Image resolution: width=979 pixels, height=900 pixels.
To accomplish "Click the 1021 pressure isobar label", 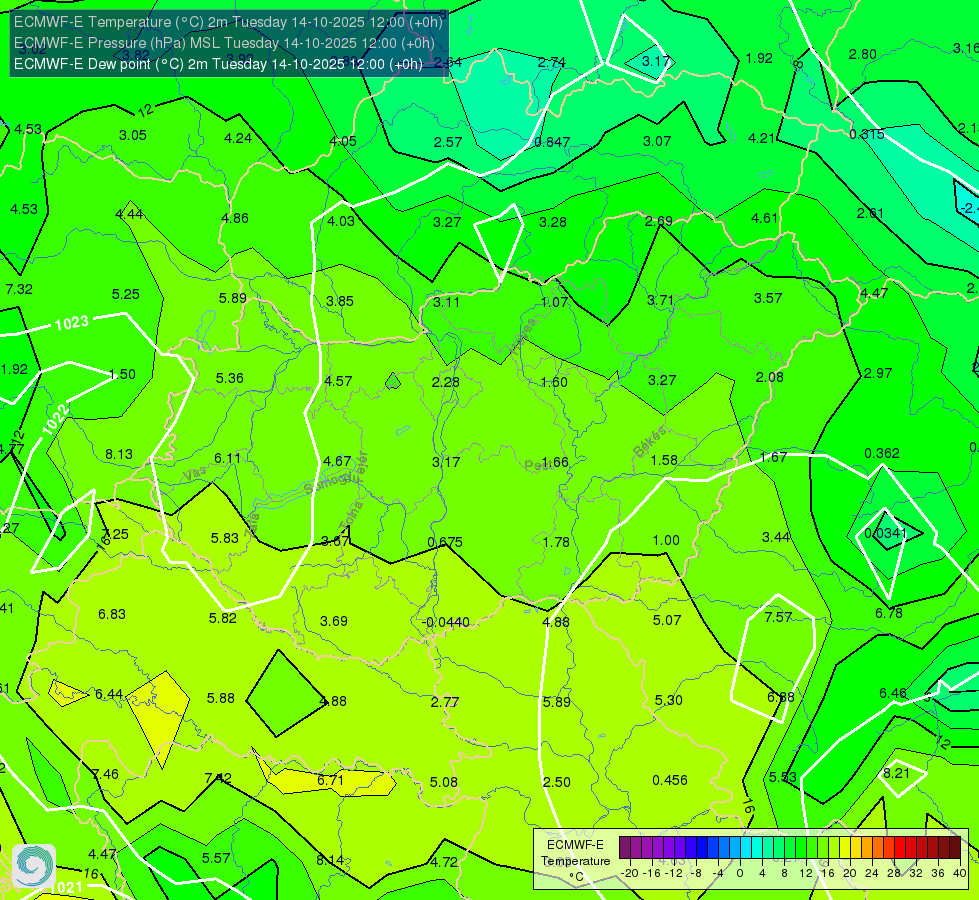I will coord(66,888).
